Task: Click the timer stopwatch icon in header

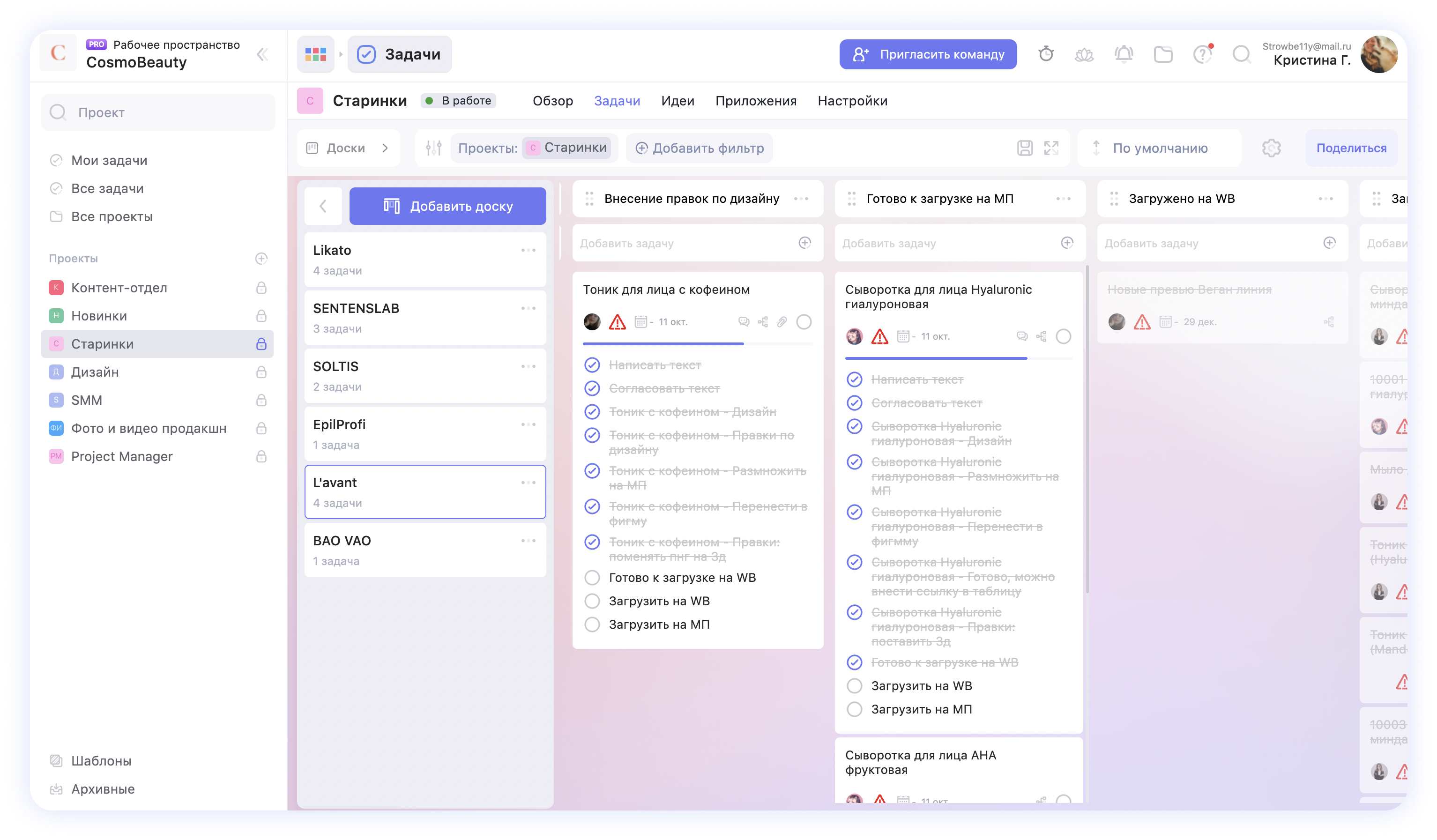Action: [x=1046, y=54]
